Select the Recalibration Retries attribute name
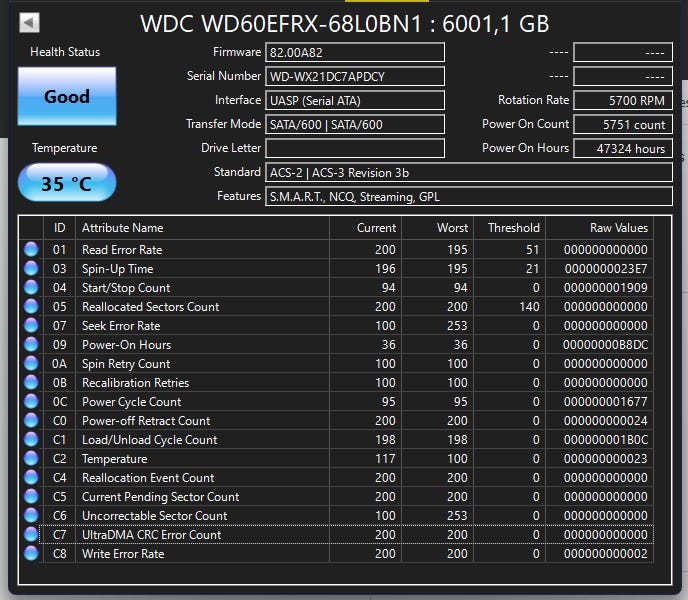 (x=136, y=383)
